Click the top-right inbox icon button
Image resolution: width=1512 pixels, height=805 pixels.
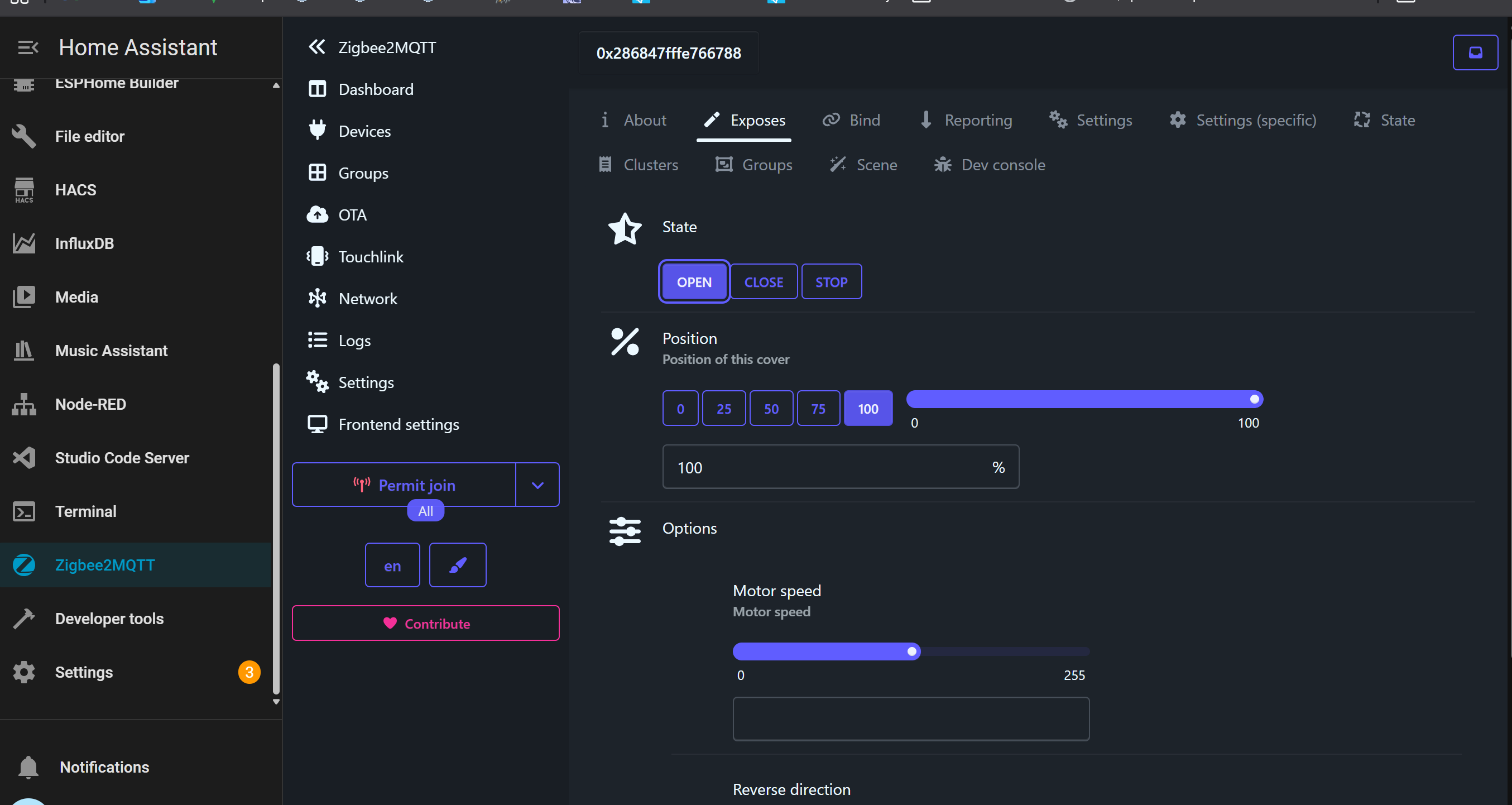[x=1475, y=53]
